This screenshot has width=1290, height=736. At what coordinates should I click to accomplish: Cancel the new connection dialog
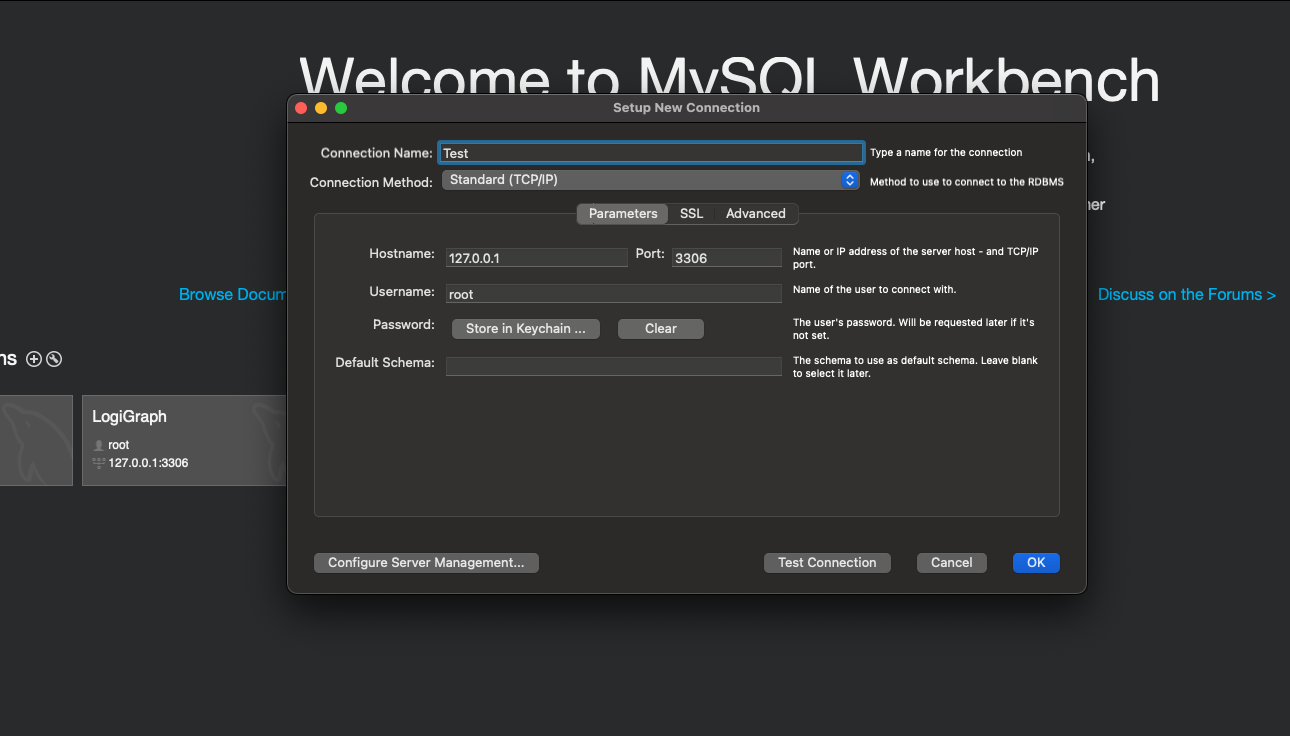click(x=952, y=563)
